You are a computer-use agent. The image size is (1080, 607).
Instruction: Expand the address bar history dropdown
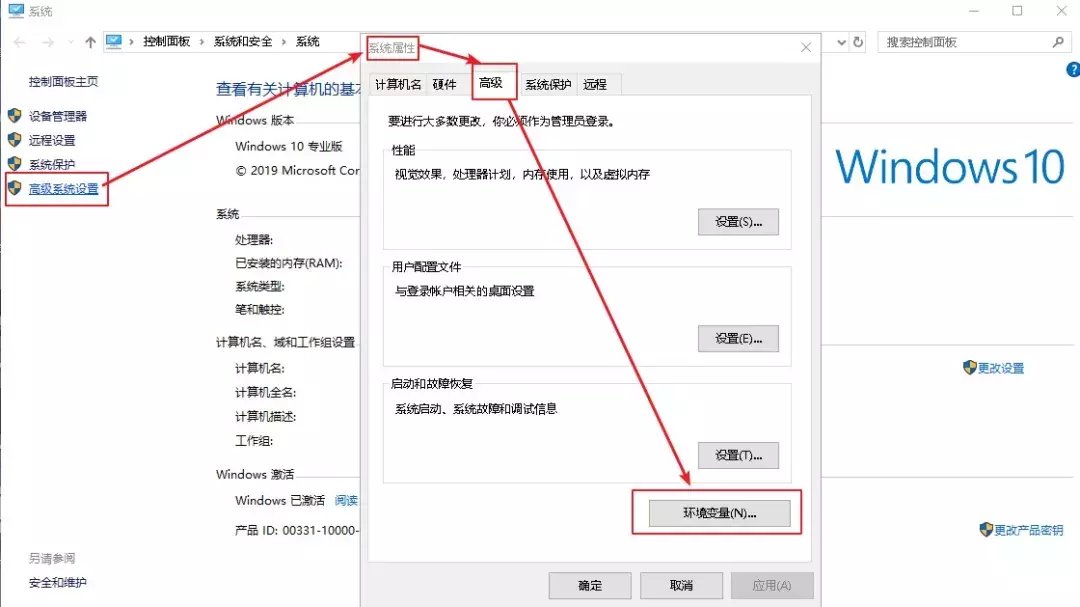(842, 42)
